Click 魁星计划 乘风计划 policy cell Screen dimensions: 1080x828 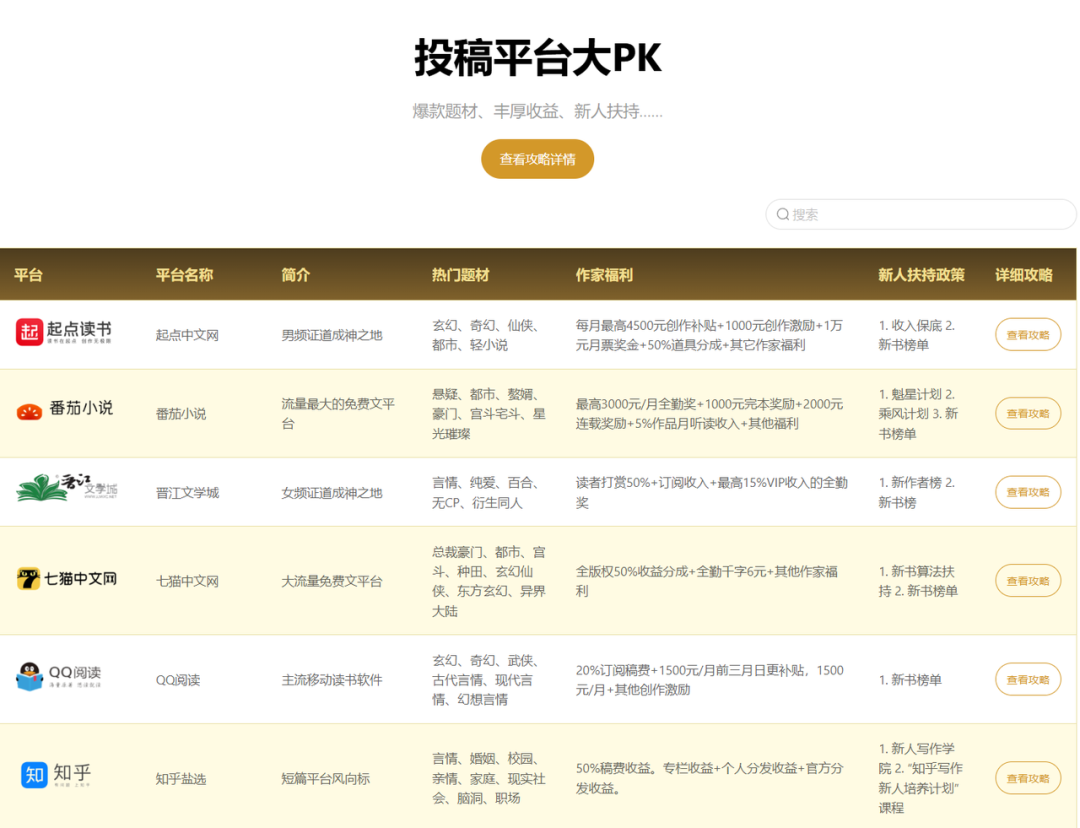pos(918,413)
